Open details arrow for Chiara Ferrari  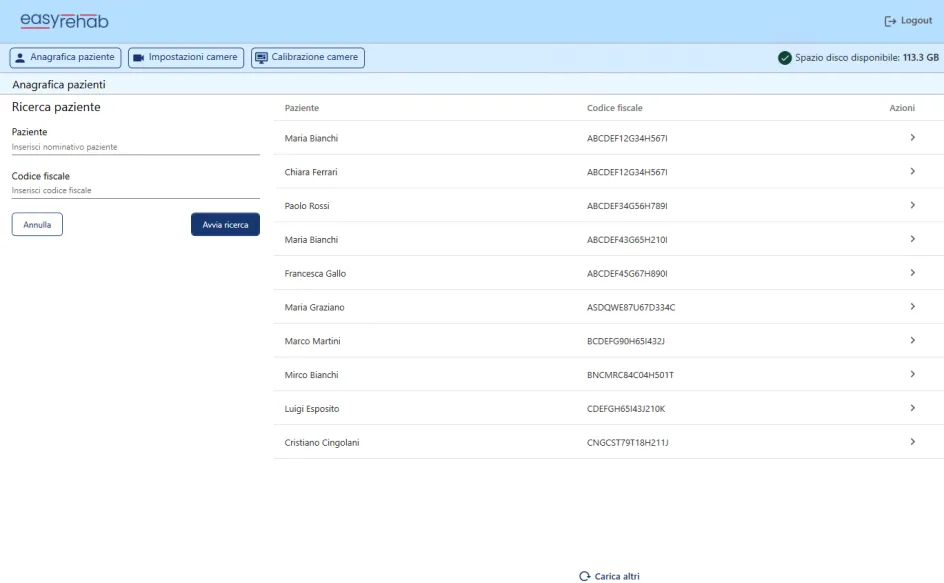(x=912, y=172)
